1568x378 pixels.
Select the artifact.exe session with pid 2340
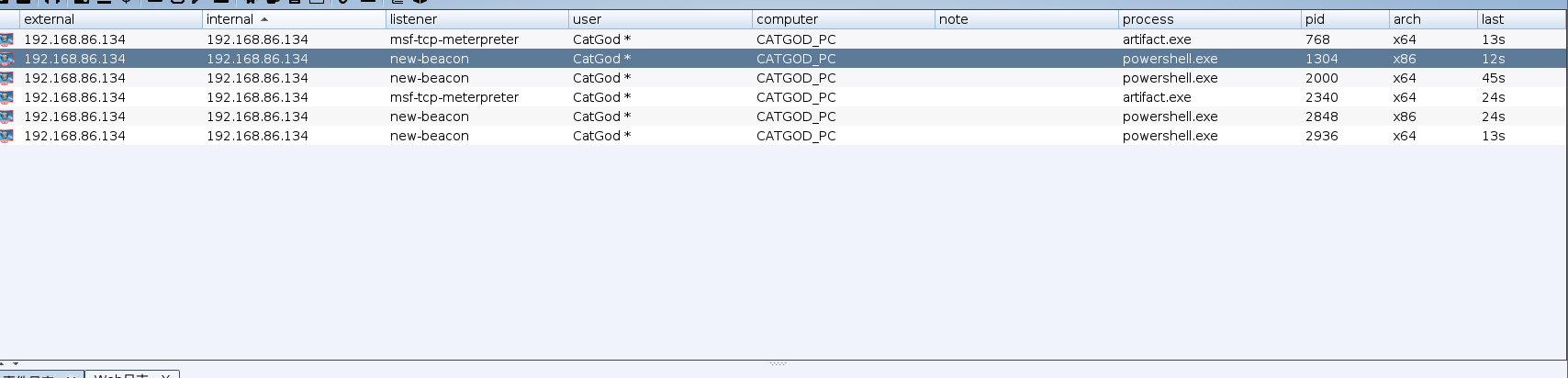(1157, 97)
